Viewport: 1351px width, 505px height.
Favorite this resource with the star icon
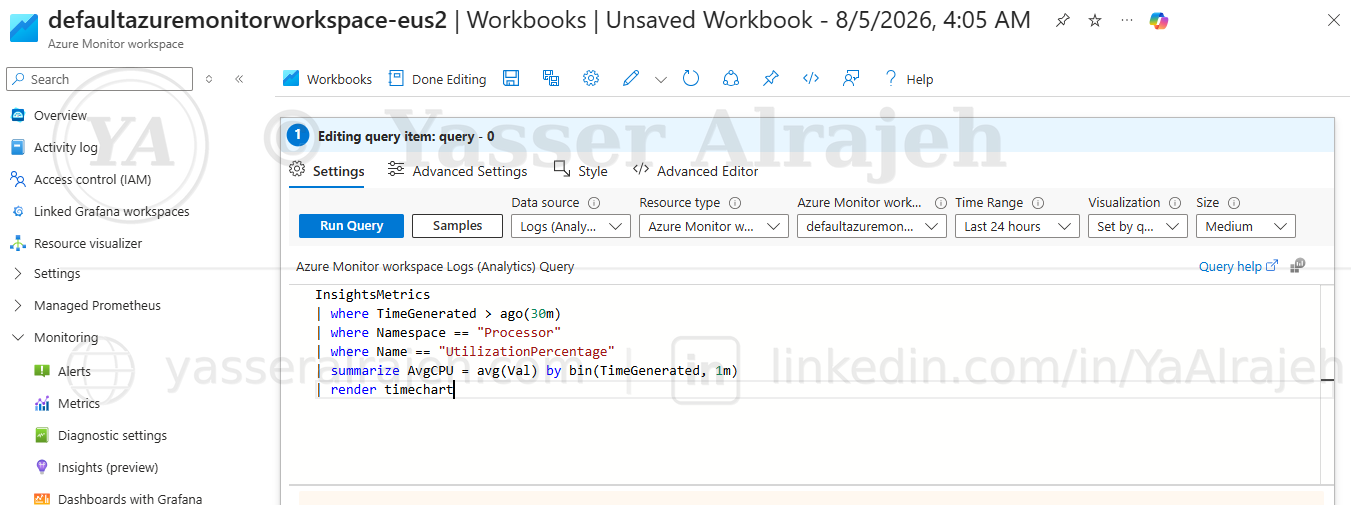pyautogui.click(x=1095, y=21)
